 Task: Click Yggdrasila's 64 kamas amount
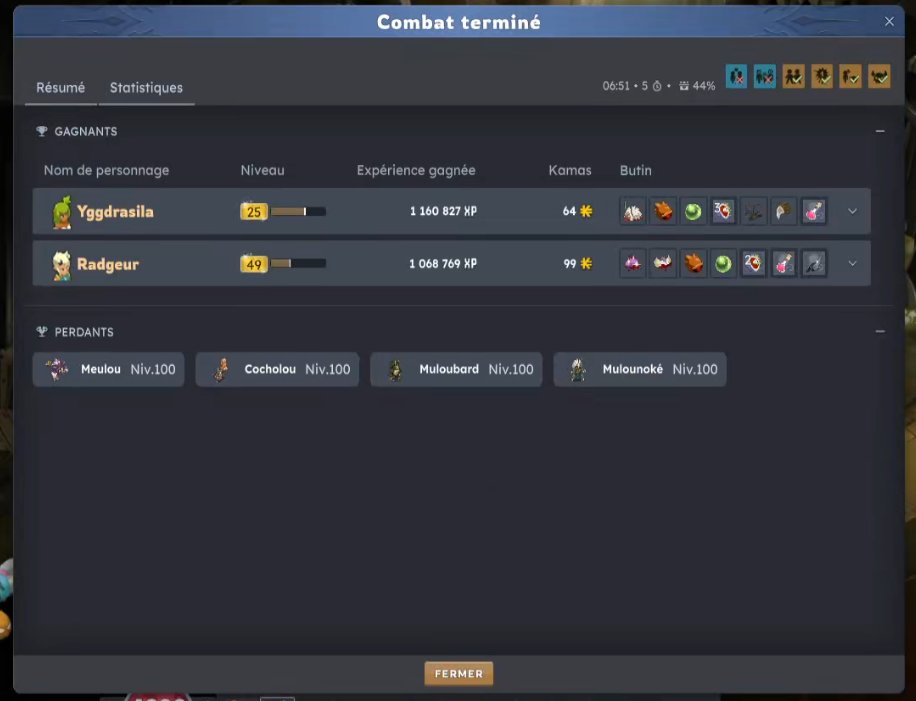point(569,211)
